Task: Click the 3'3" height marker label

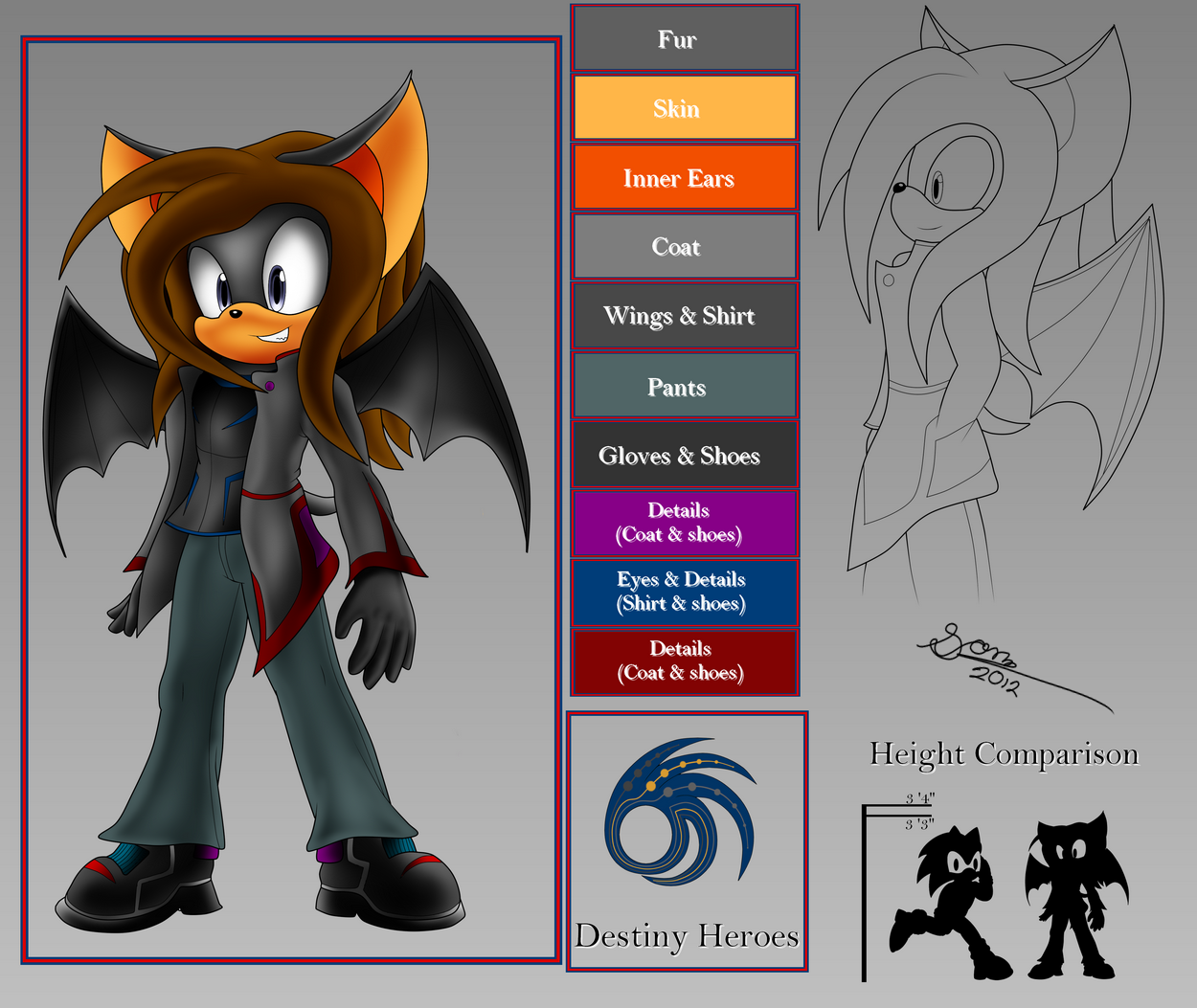Action: point(919,823)
